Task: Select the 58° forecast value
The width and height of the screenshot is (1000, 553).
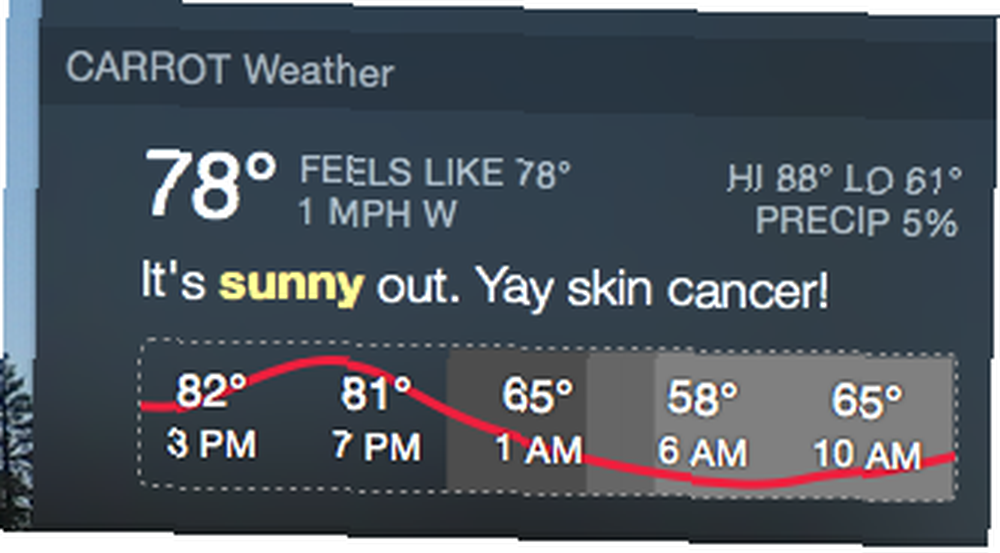Action: (702, 397)
